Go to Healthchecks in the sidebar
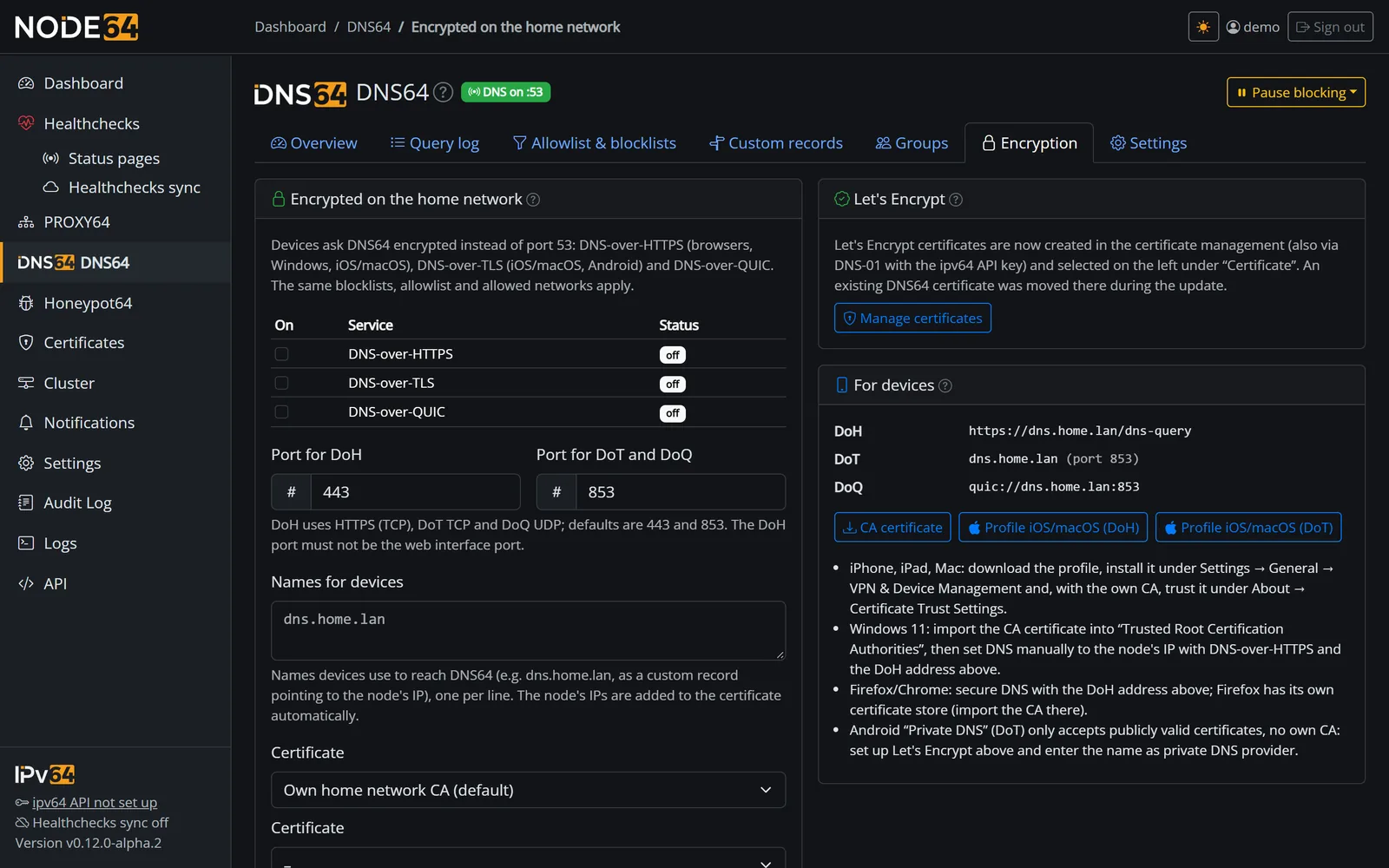 point(115,123)
